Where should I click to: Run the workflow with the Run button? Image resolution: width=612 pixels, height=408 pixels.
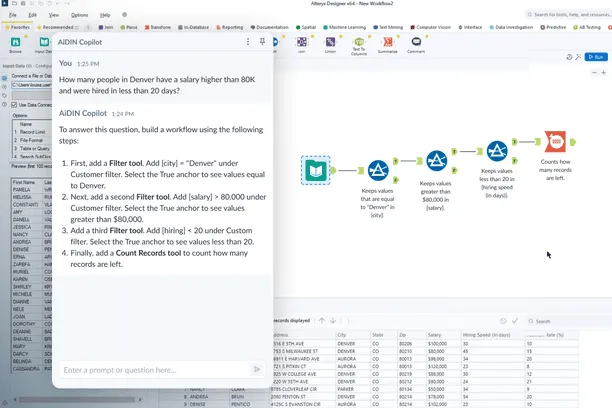click(x=596, y=57)
